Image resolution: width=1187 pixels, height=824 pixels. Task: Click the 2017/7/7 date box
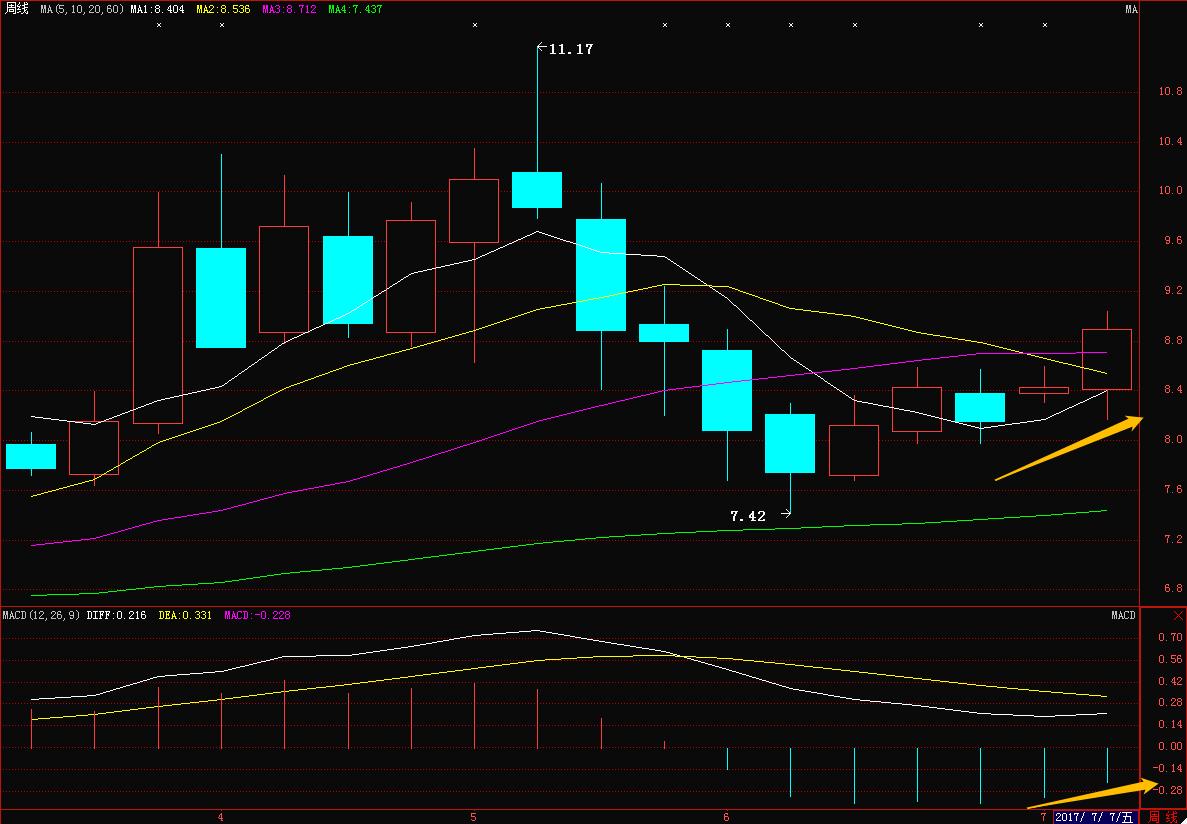point(1096,817)
